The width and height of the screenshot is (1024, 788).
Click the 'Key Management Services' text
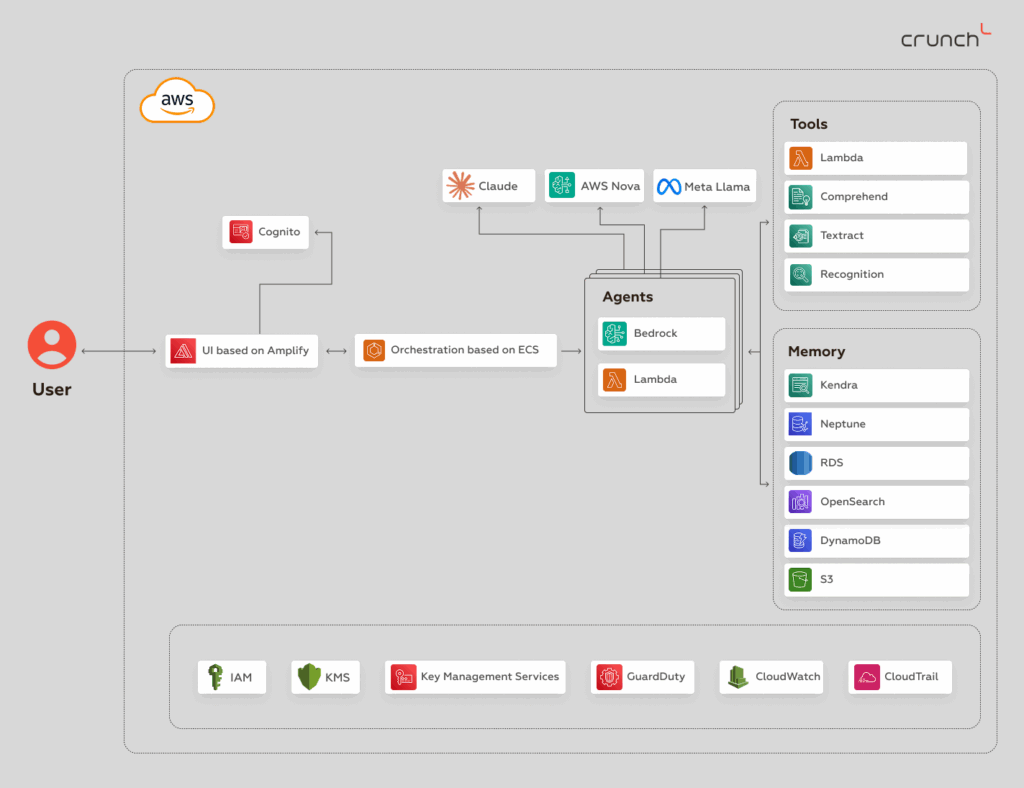(490, 677)
